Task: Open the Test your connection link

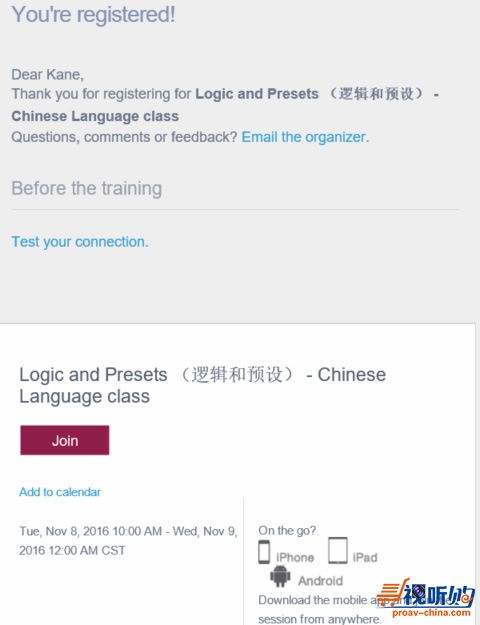Action: pos(80,242)
